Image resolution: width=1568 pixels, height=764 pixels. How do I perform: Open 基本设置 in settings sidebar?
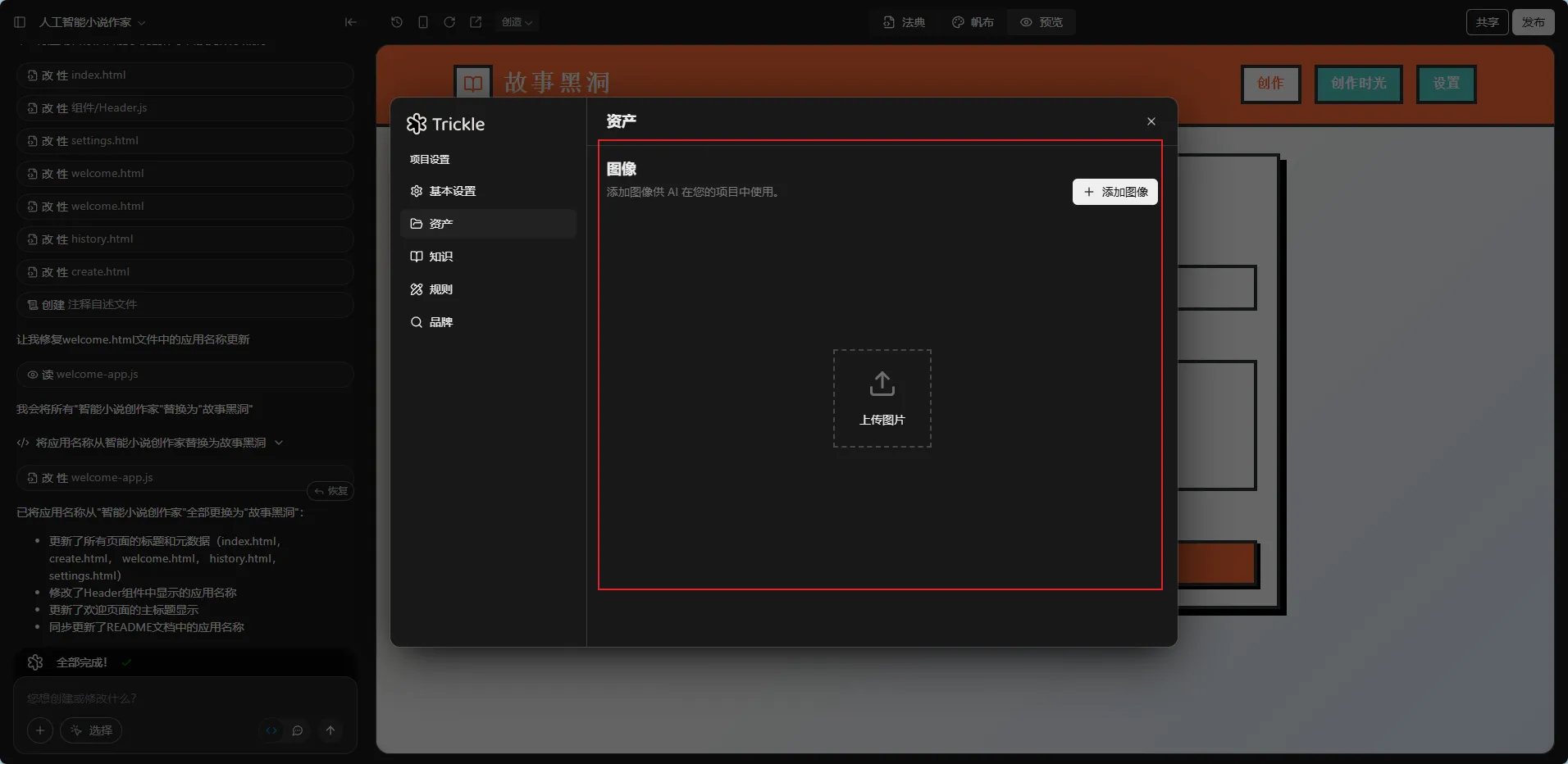pos(452,191)
